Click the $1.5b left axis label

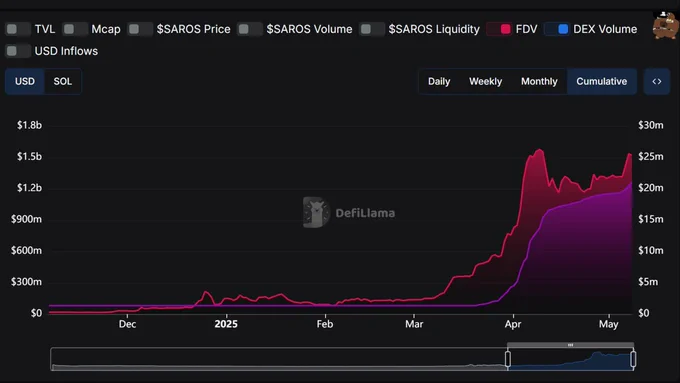(29, 157)
